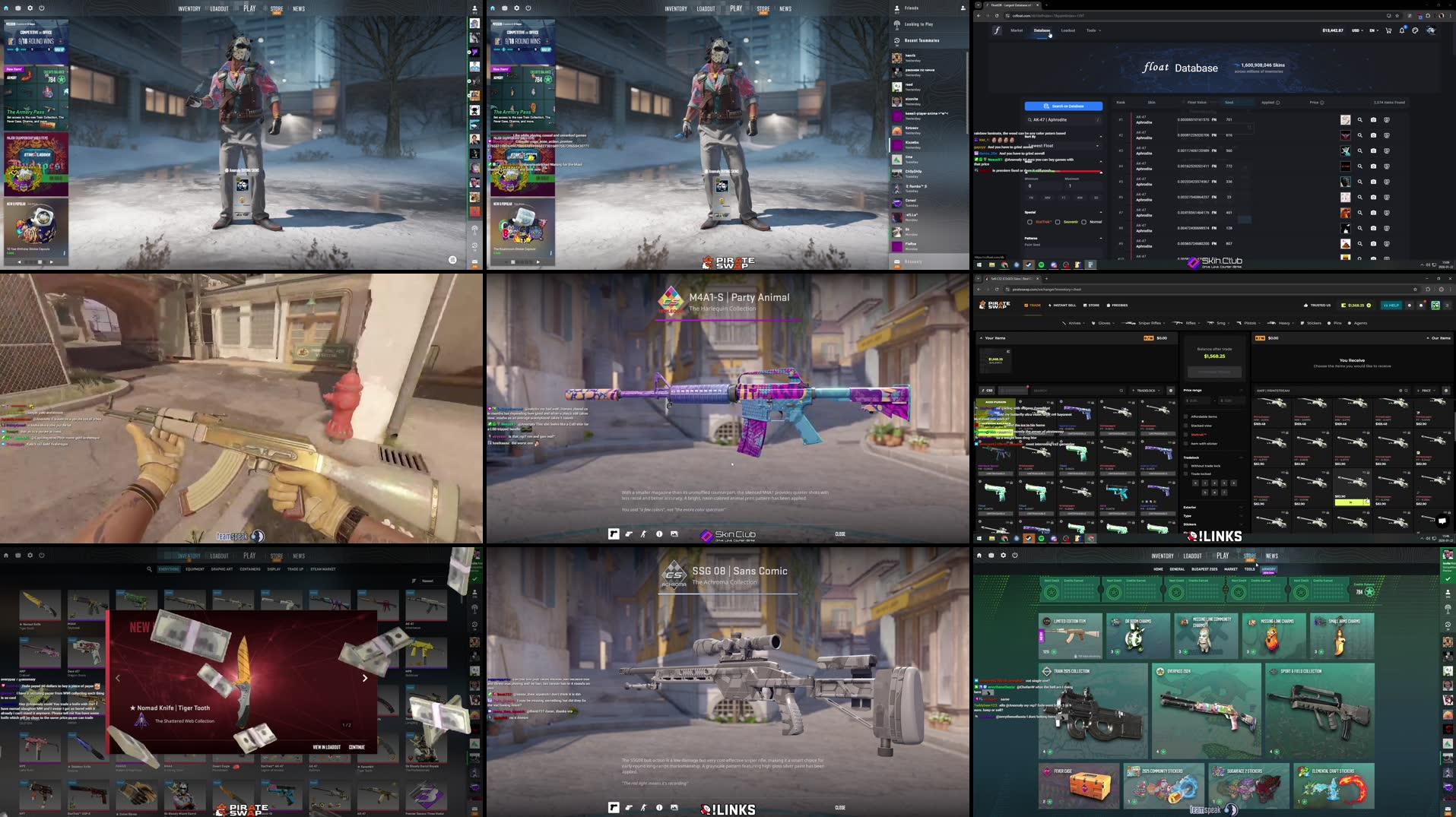Click the image capture icon in the M4A1-S viewer
The image size is (1456, 817).
(x=674, y=534)
